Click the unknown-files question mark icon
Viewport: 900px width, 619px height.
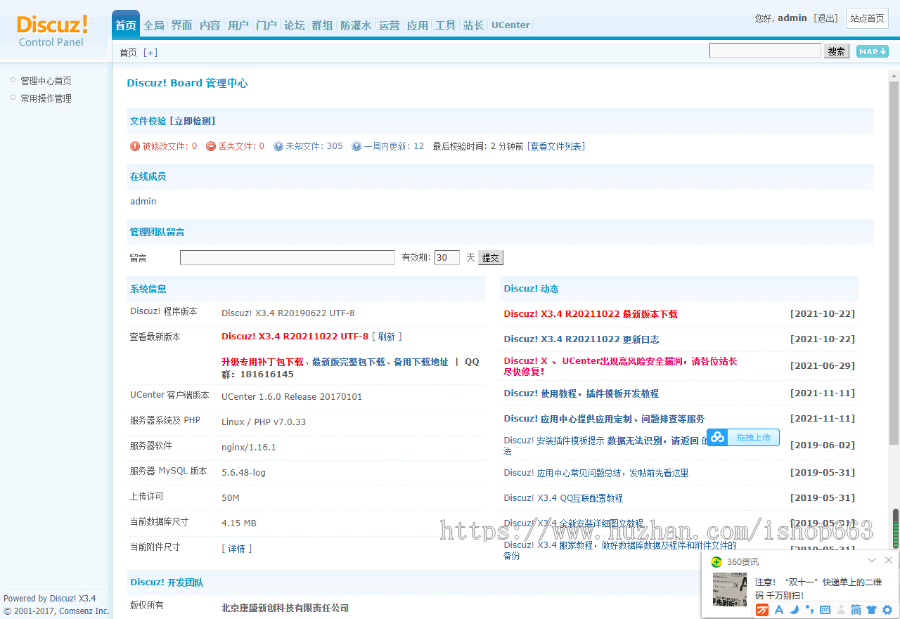click(x=278, y=146)
